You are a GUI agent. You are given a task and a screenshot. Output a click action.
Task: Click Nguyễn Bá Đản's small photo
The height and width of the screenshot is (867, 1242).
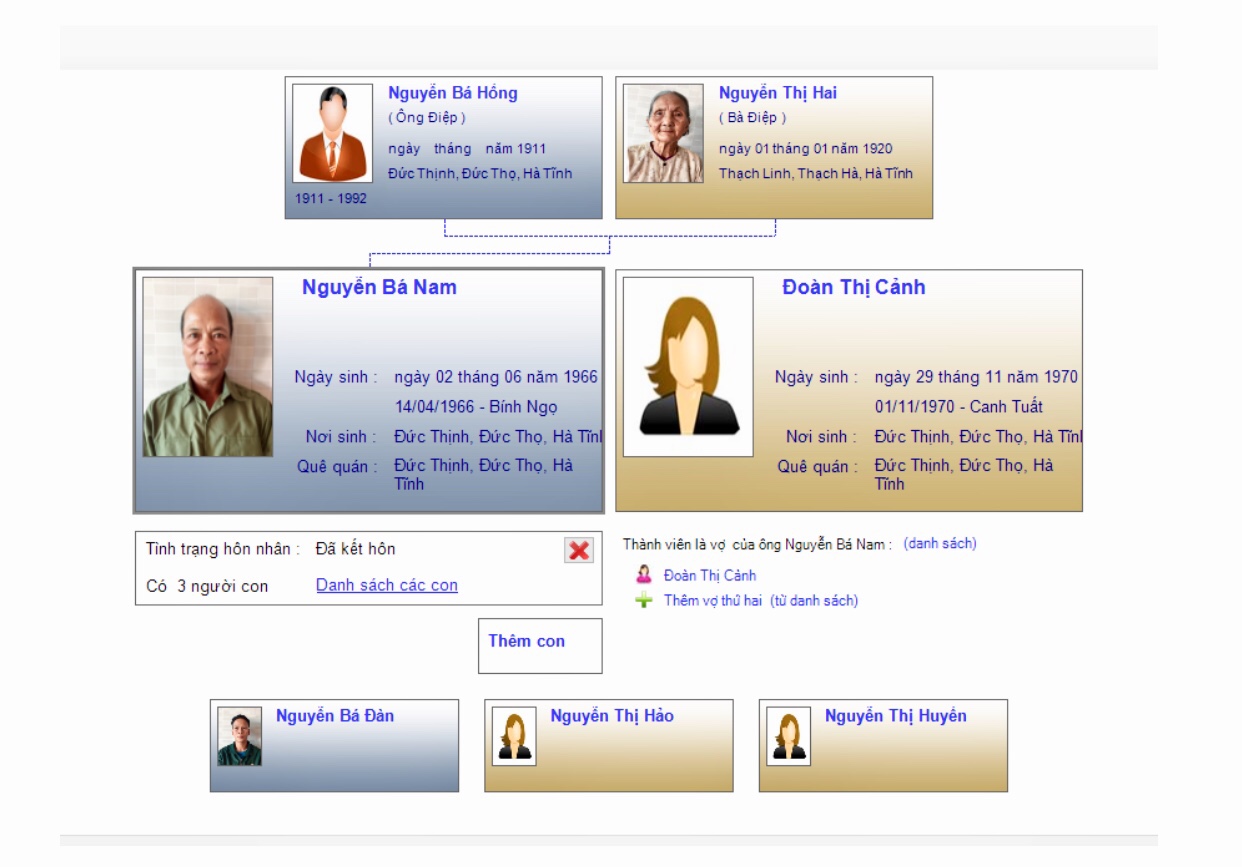(x=240, y=737)
